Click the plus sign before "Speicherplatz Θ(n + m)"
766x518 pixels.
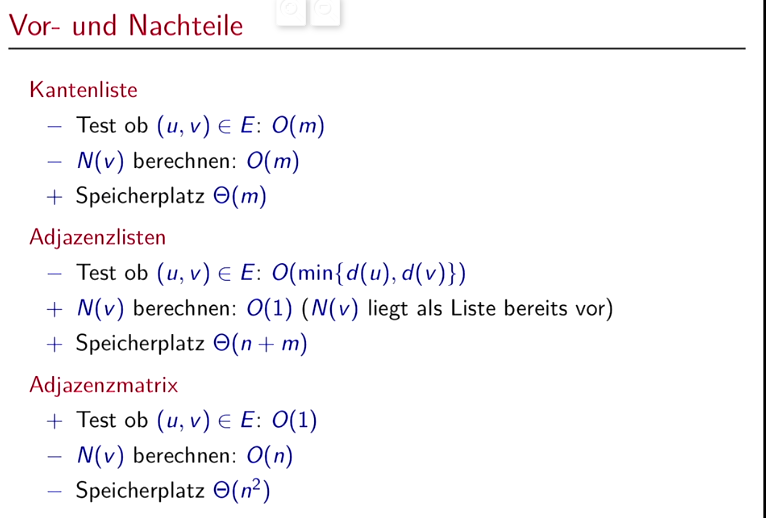click(x=54, y=345)
